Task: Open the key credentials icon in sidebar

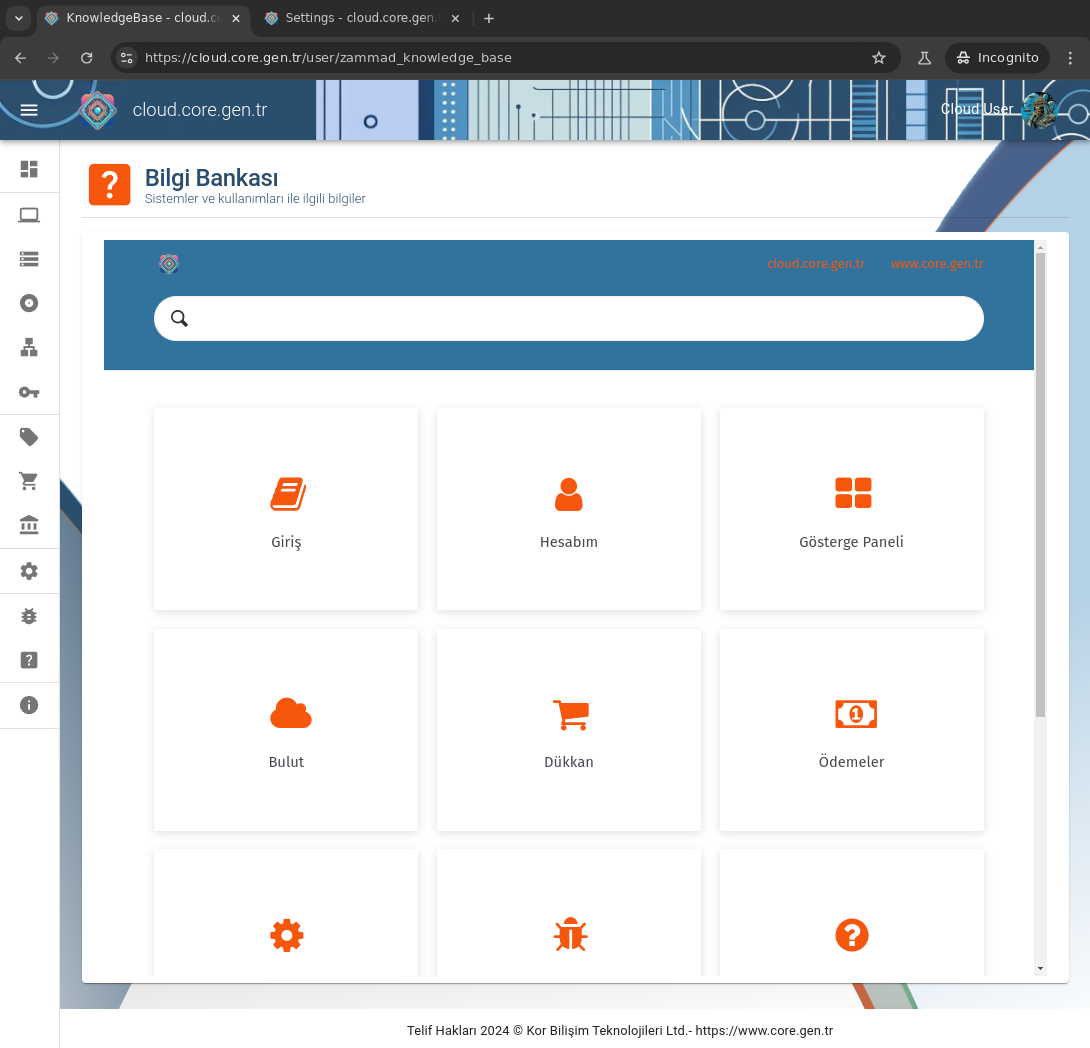Action: [29, 392]
